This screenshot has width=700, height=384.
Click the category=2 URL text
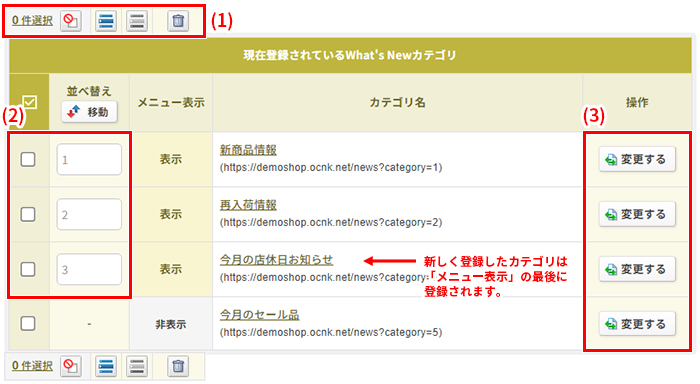[331, 223]
